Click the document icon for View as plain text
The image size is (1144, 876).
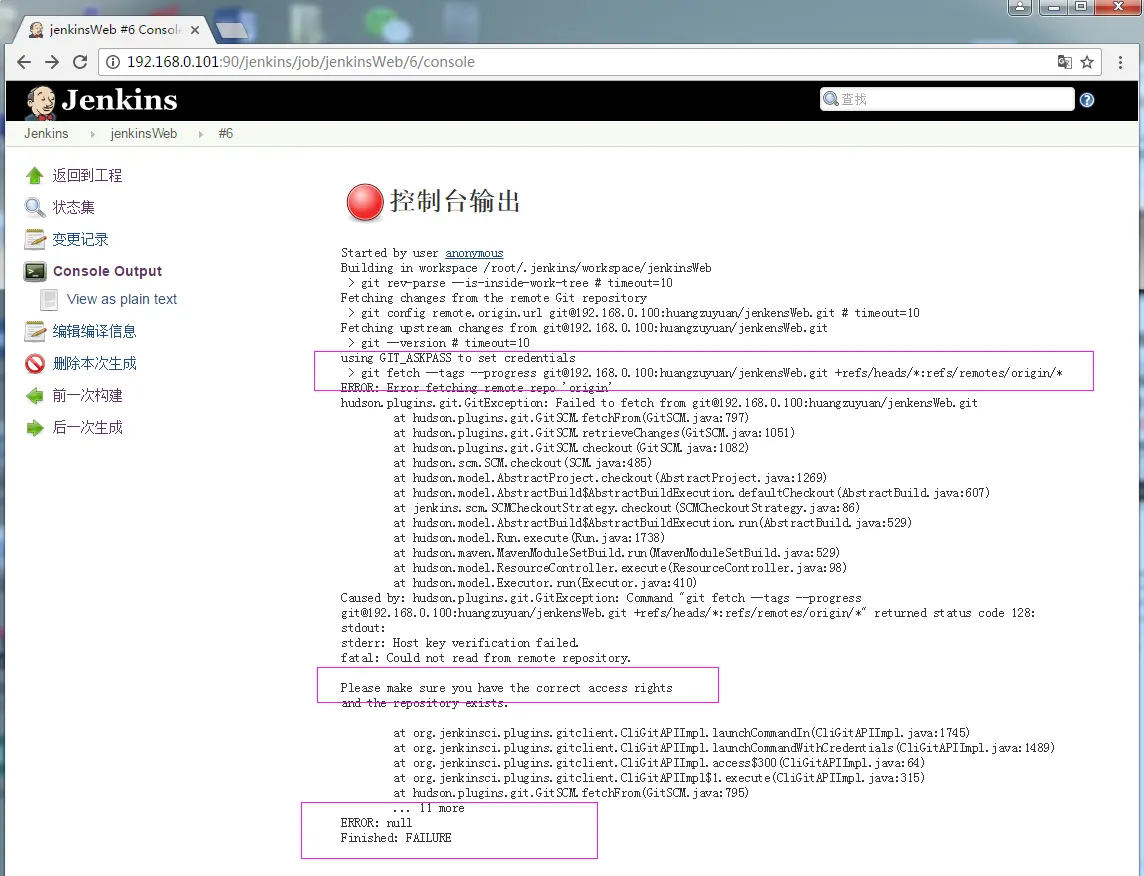point(49,300)
